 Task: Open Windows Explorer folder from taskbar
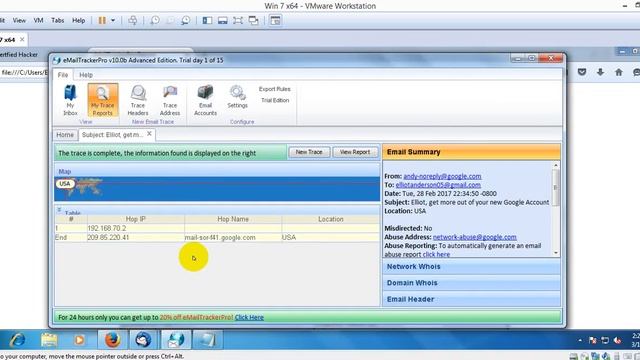49,340
